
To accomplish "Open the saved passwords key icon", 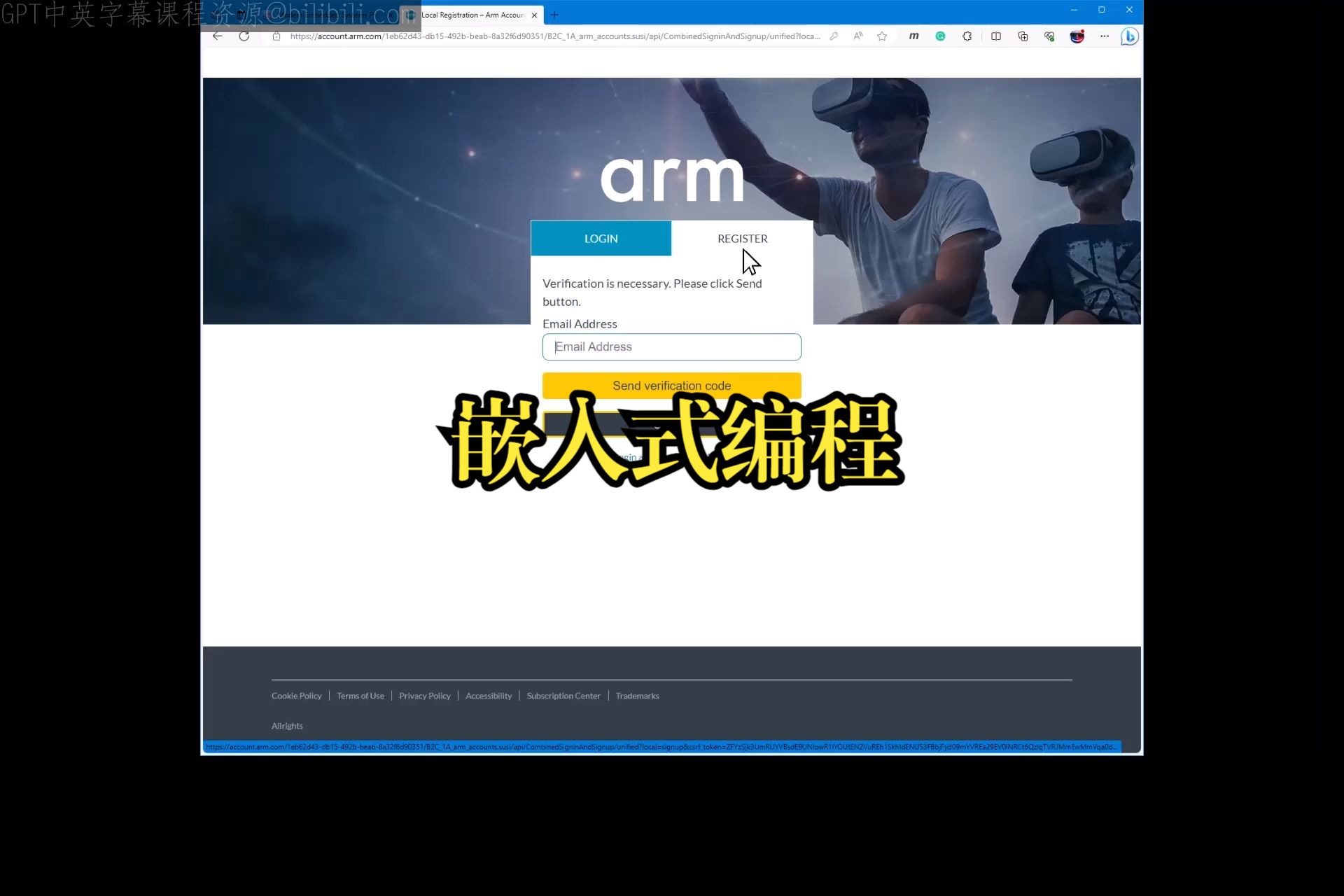I will [834, 36].
